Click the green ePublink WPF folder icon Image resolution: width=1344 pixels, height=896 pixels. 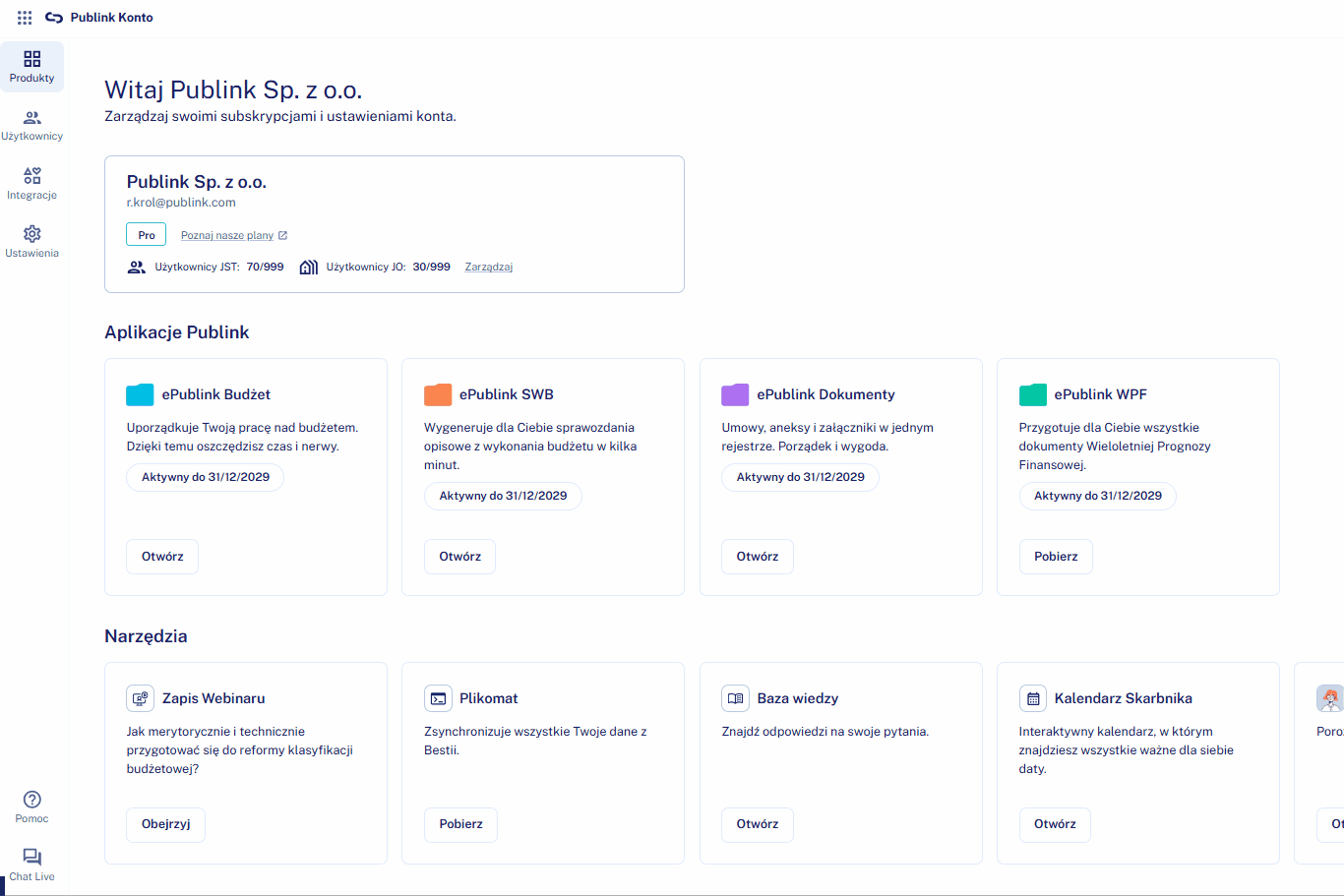point(1033,394)
